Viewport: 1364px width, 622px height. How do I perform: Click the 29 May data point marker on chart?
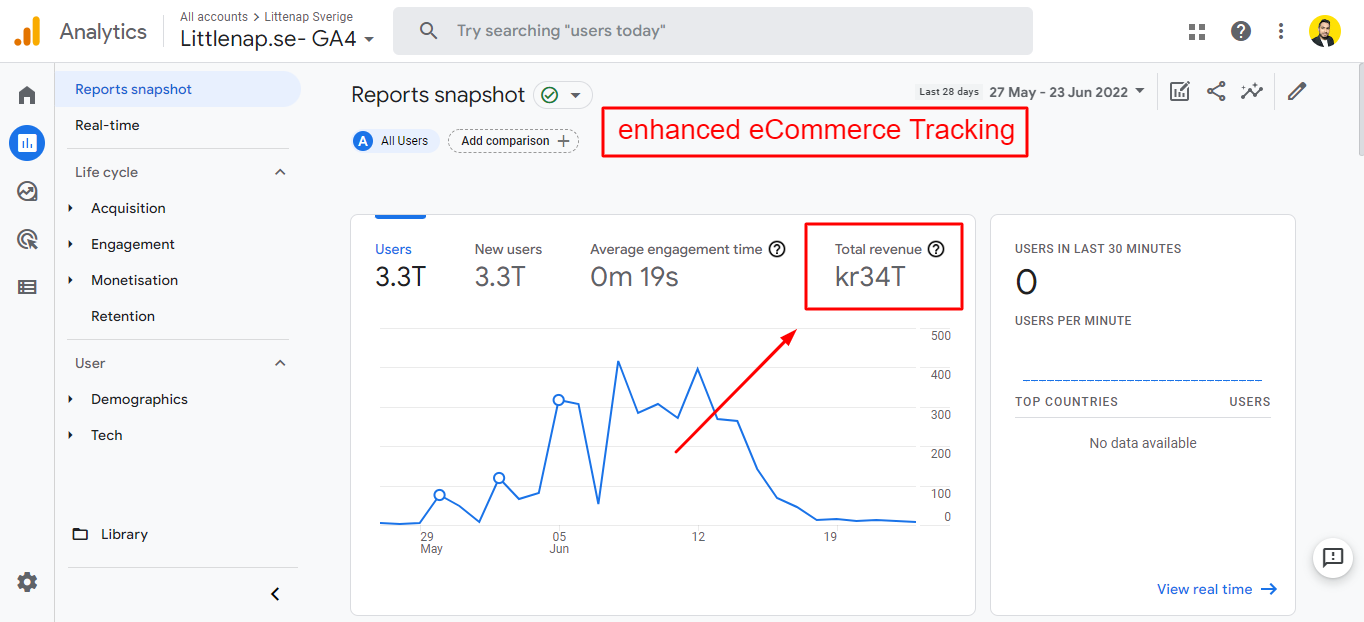439,495
